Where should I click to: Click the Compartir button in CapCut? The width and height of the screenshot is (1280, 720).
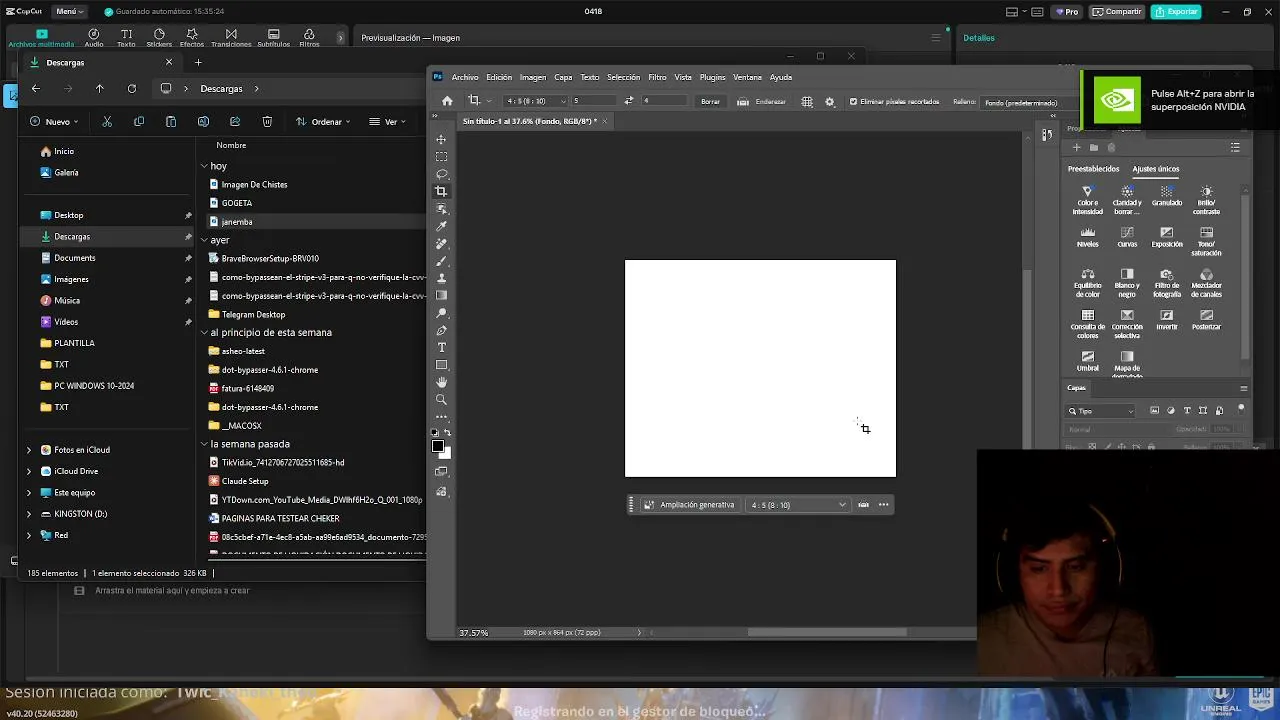1116,12
